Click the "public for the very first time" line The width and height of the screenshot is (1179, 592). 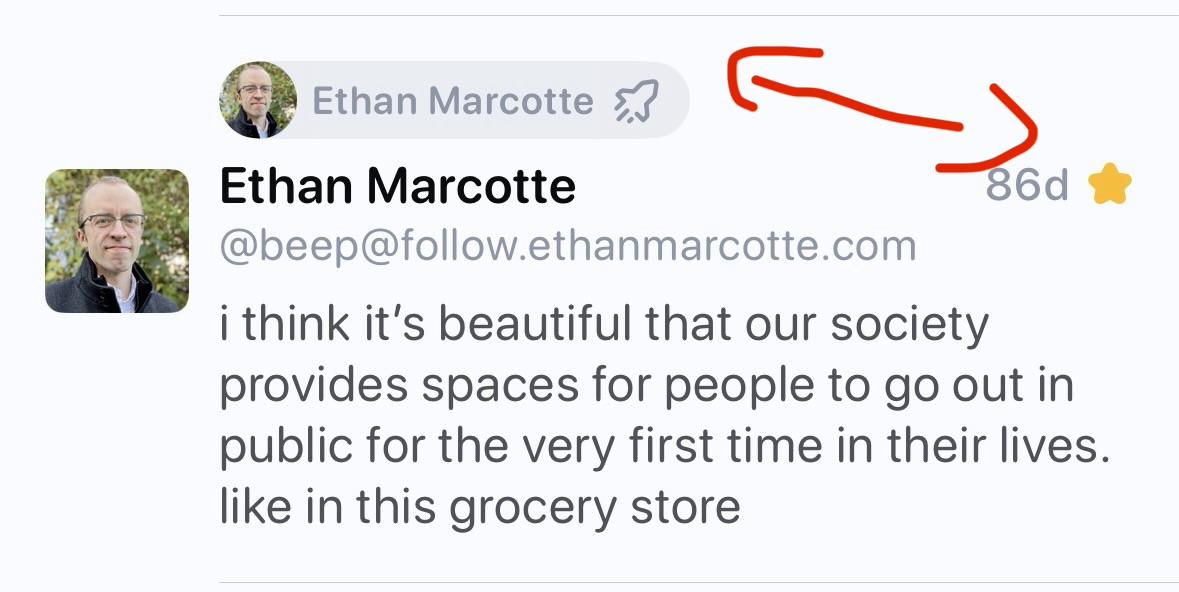[x=665, y=447]
